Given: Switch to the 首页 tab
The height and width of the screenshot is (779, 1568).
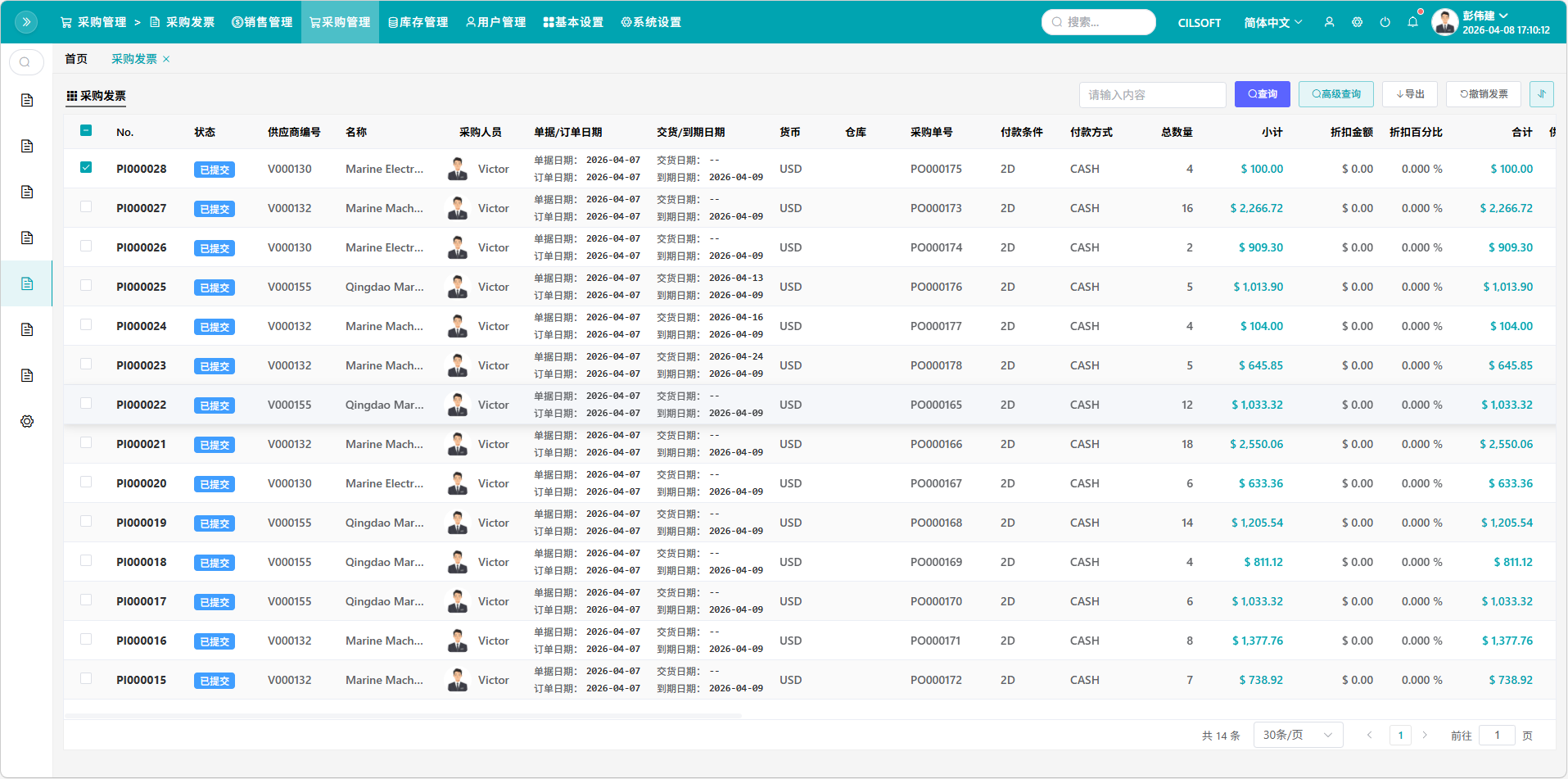Looking at the screenshot, I should click(76, 59).
